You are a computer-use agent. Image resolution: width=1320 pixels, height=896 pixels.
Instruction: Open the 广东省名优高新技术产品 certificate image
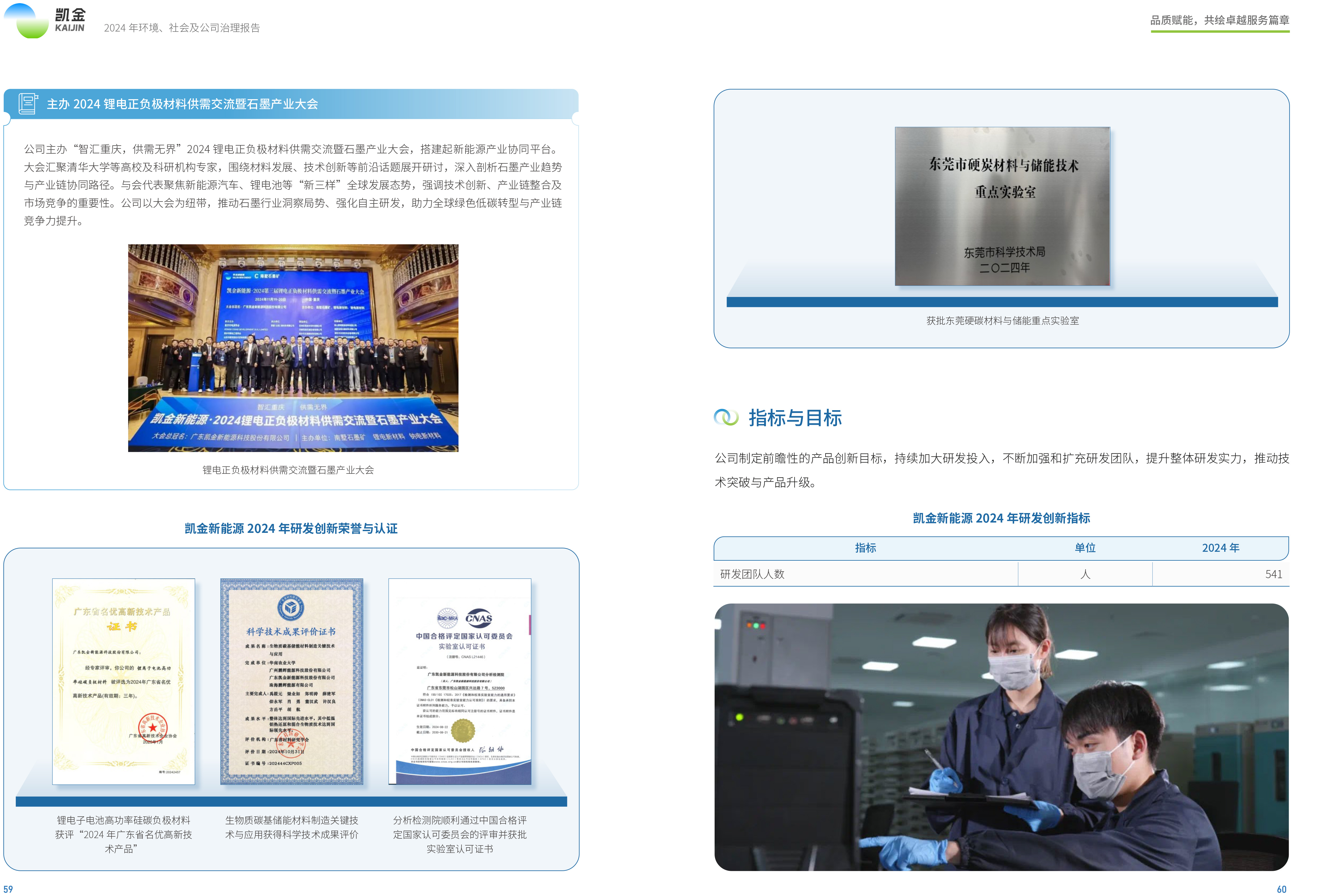[124, 681]
